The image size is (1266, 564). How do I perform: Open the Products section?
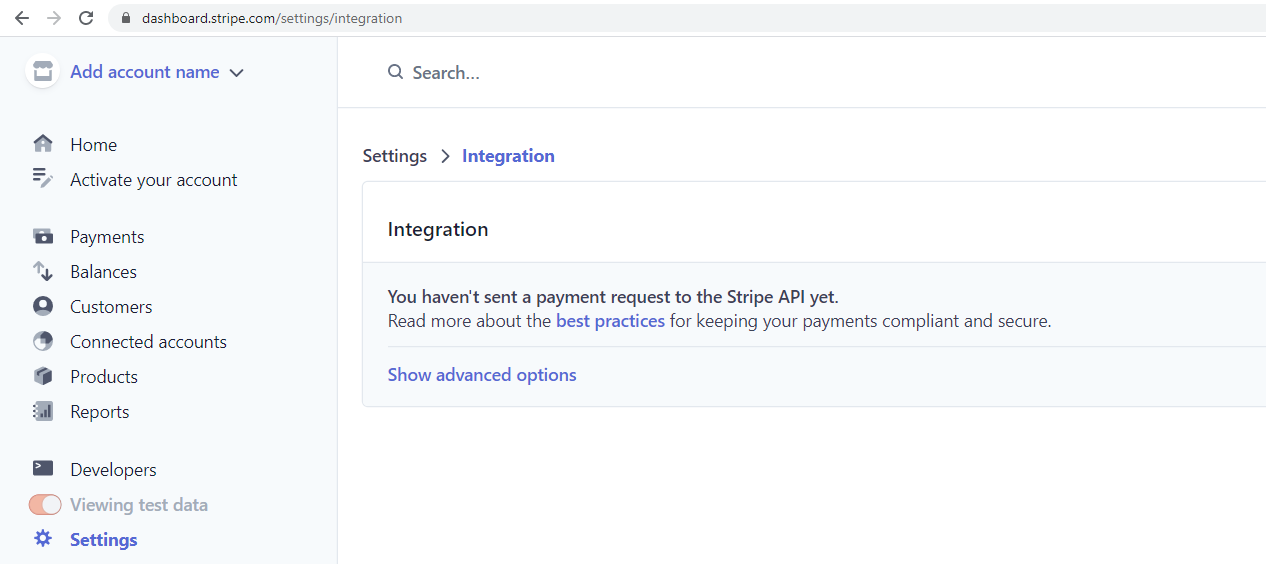(x=104, y=377)
